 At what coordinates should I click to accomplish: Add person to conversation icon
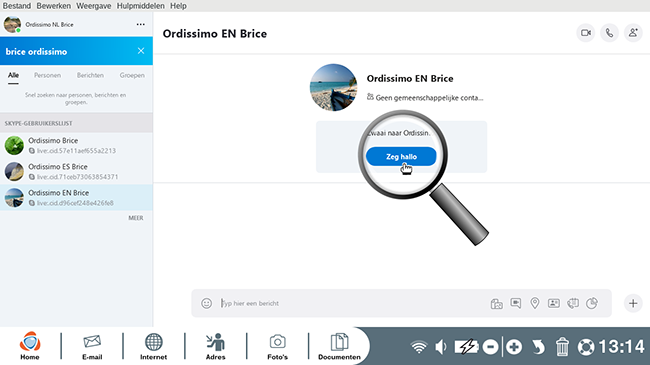point(633,33)
